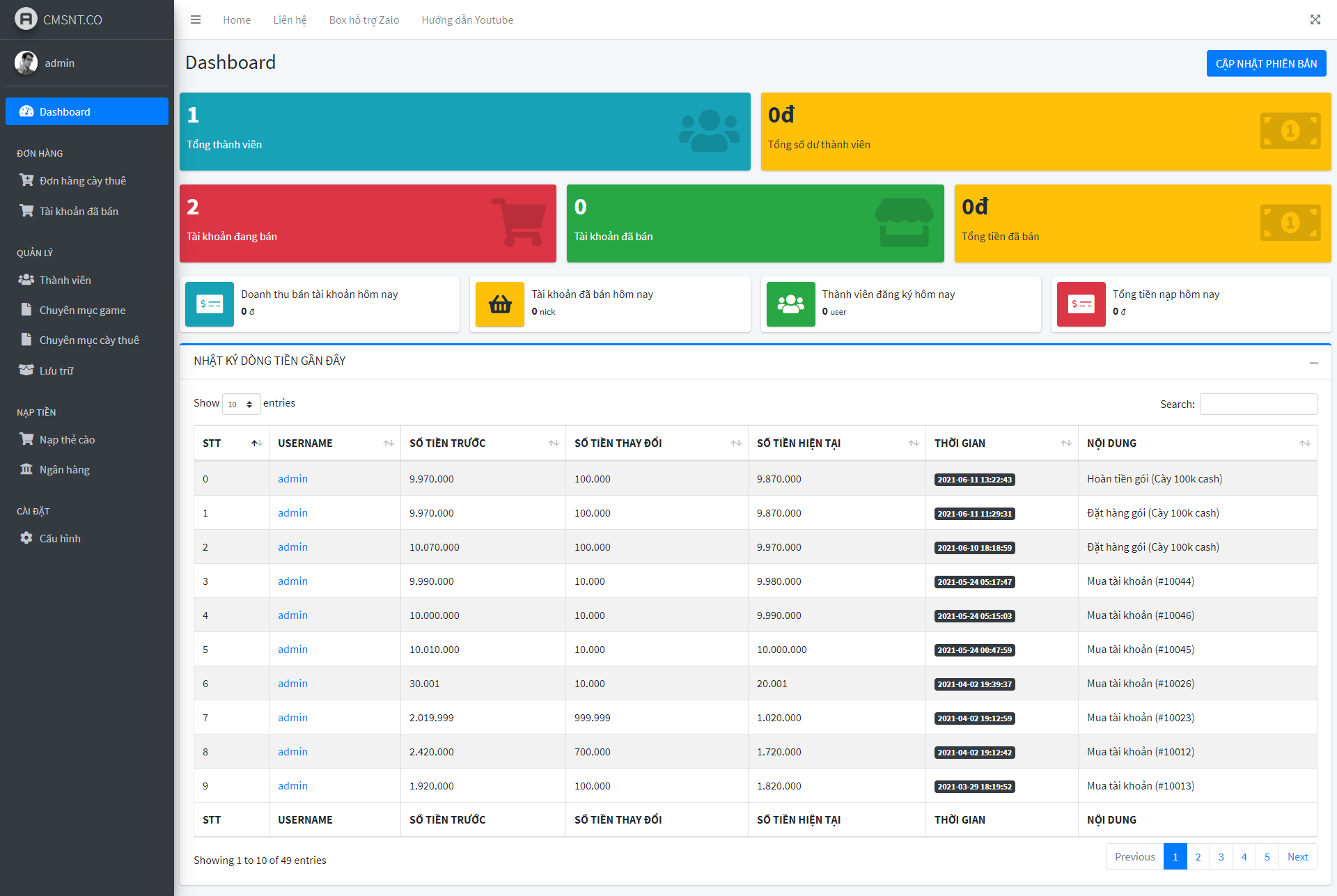1337x896 pixels.
Task: Open Hướng dẫn Youtube nav link
Action: tap(467, 19)
